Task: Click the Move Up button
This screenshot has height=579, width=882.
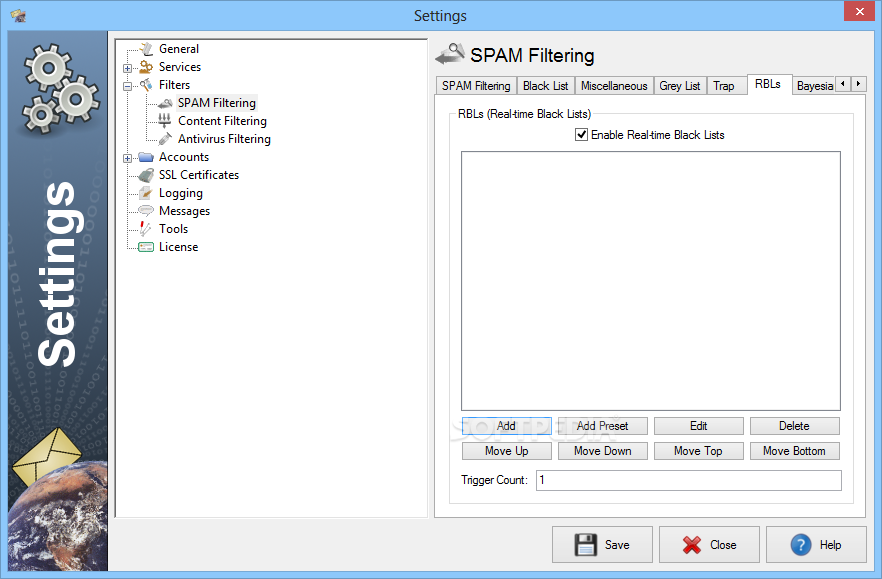Action: [x=506, y=451]
